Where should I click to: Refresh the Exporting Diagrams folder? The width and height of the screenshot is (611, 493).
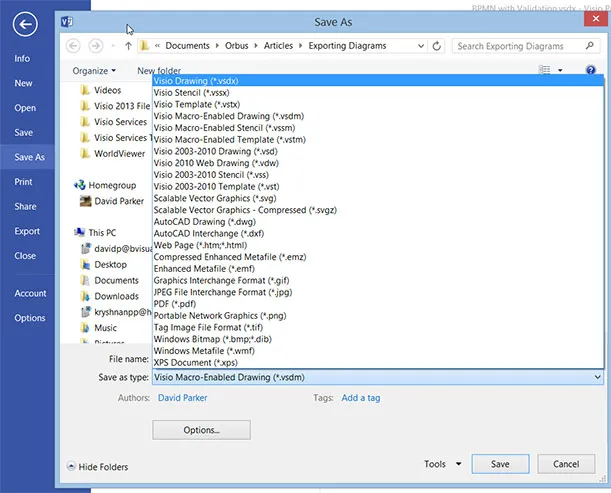[437, 46]
